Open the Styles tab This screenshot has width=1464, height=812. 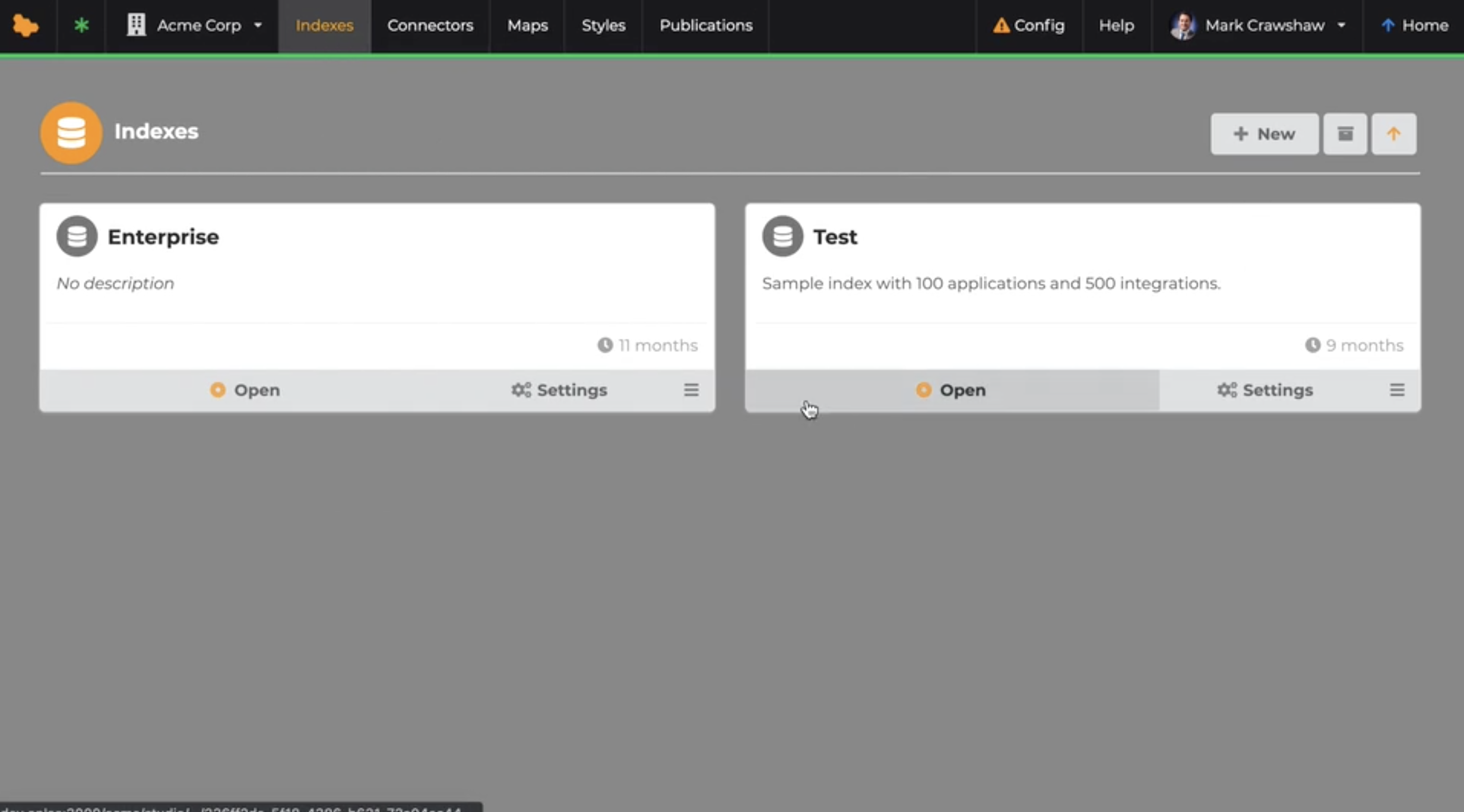click(603, 26)
